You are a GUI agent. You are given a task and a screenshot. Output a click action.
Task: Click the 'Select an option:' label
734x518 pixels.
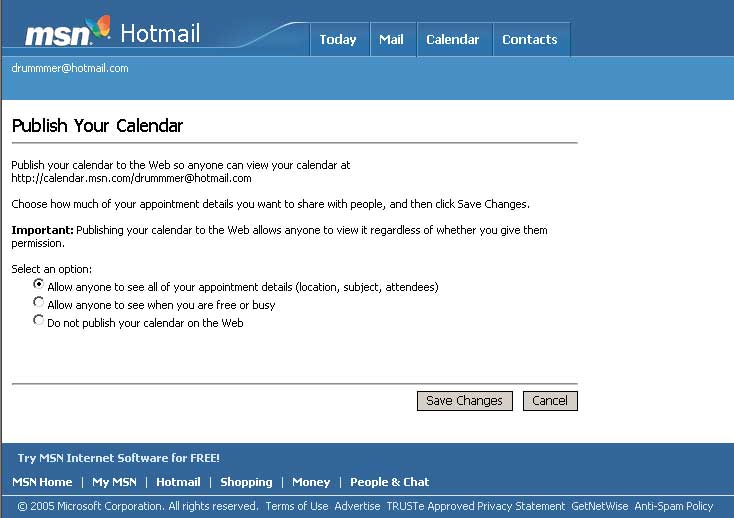[x=51, y=269]
